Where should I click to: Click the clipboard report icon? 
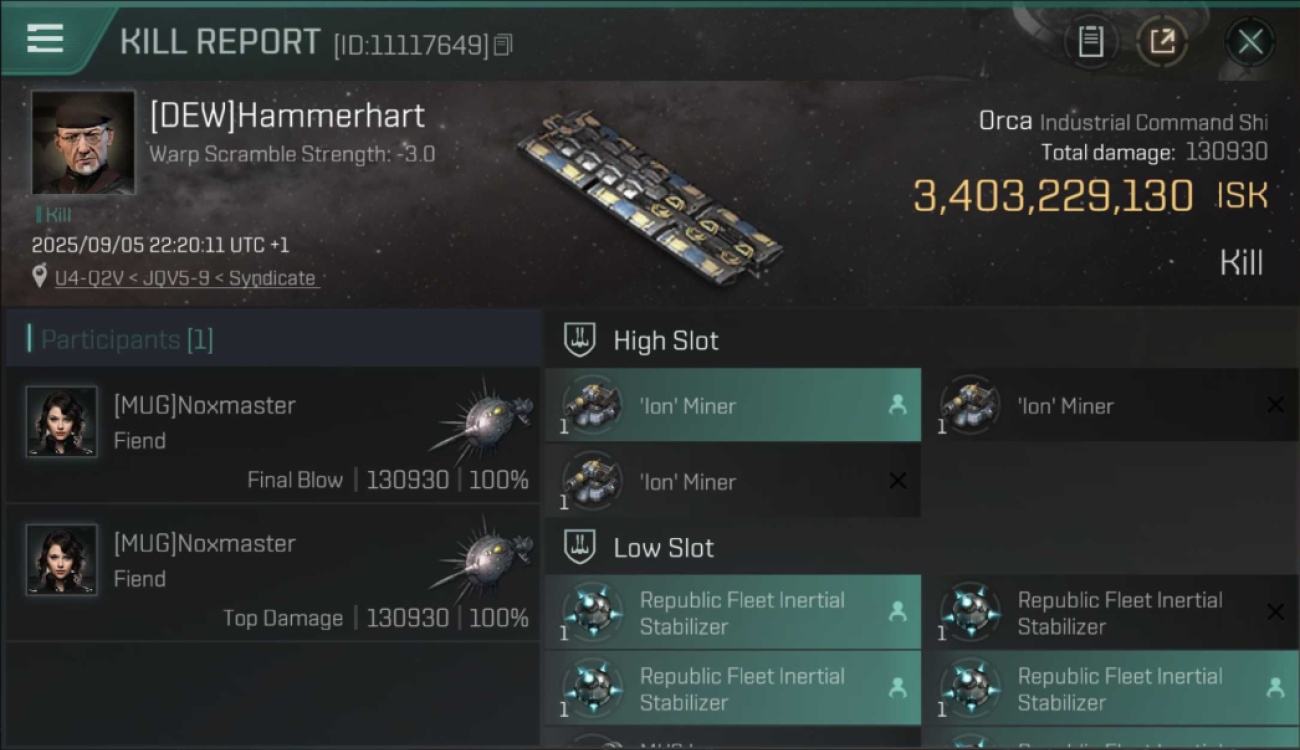pyautogui.click(x=1090, y=42)
